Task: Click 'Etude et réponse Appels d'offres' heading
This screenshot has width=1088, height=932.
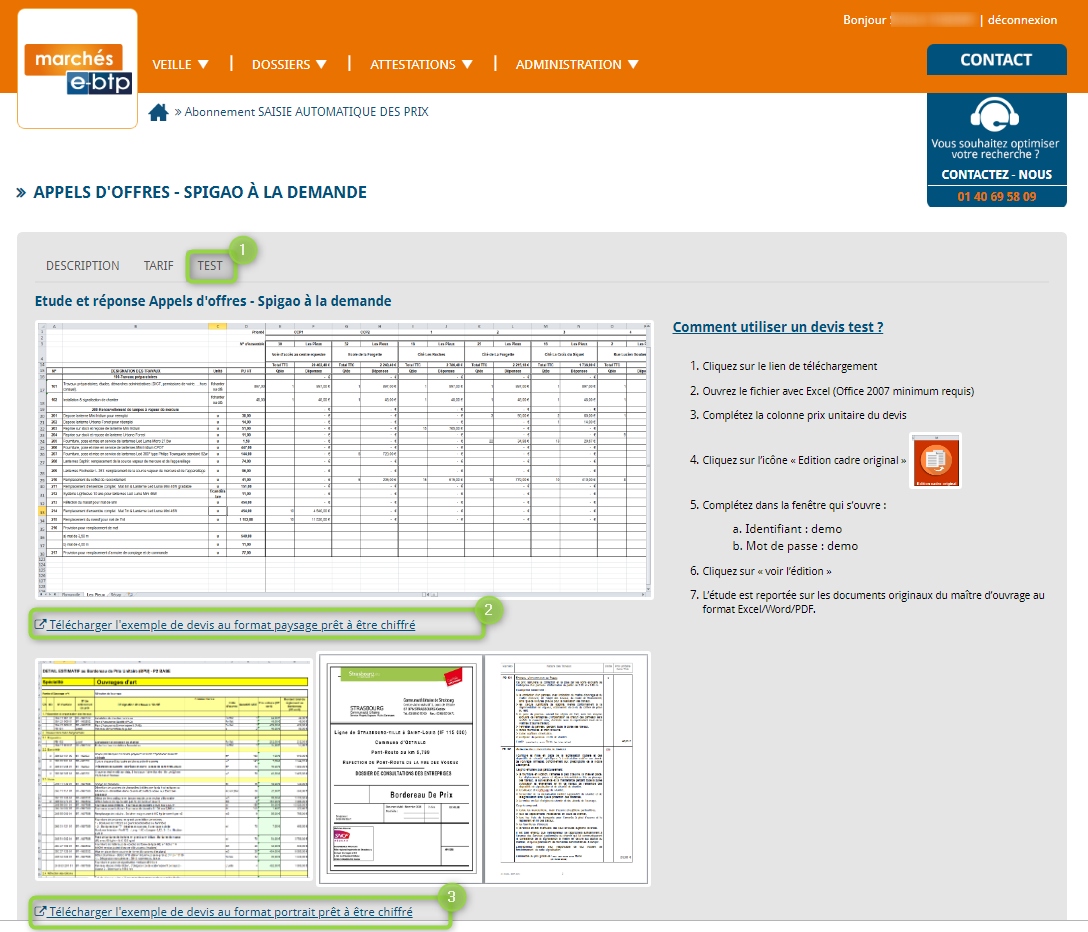Action: pos(213,301)
